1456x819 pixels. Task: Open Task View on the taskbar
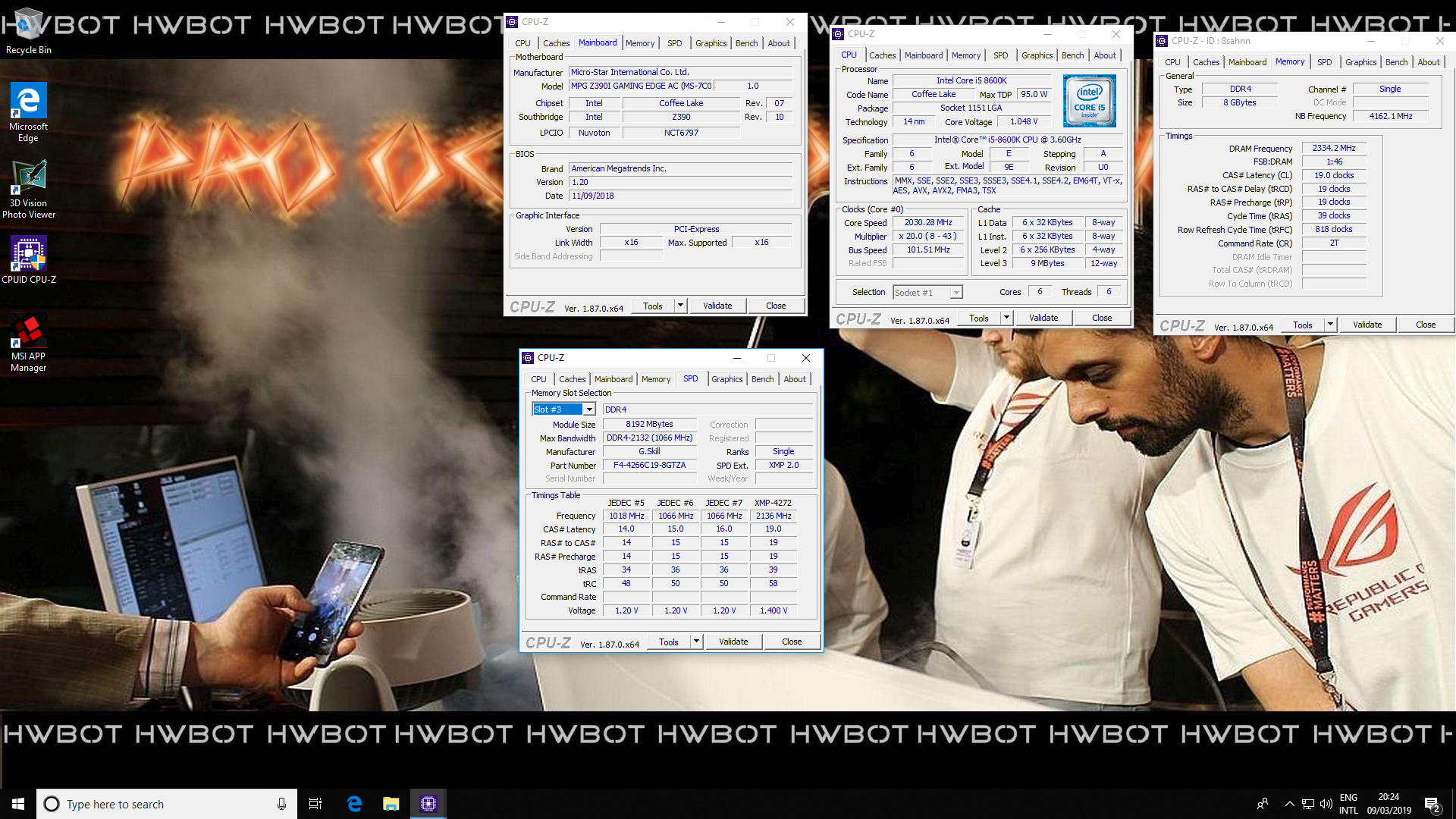(x=315, y=804)
